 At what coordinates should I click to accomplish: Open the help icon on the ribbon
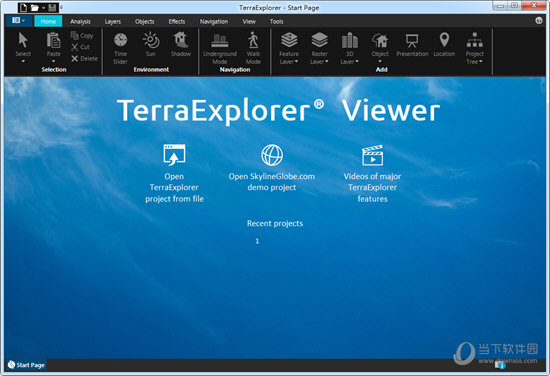coord(539,21)
